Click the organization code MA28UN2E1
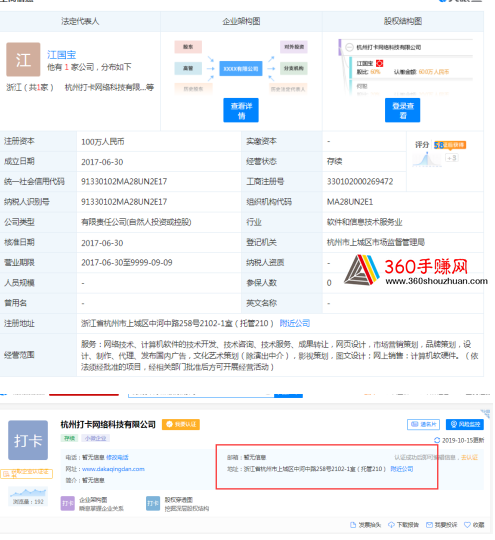 350,202
